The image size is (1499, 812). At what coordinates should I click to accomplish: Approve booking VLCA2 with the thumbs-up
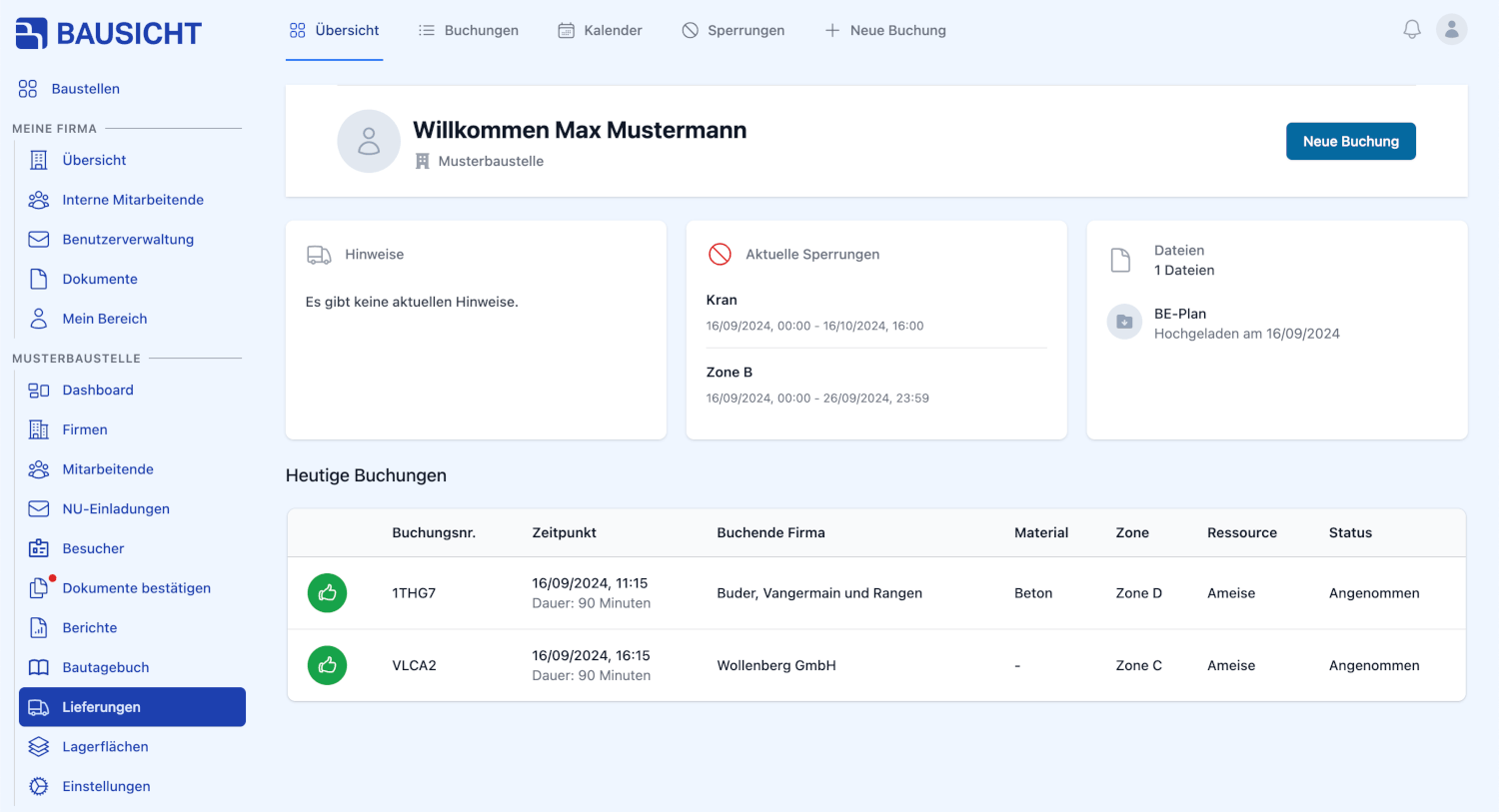[327, 664]
